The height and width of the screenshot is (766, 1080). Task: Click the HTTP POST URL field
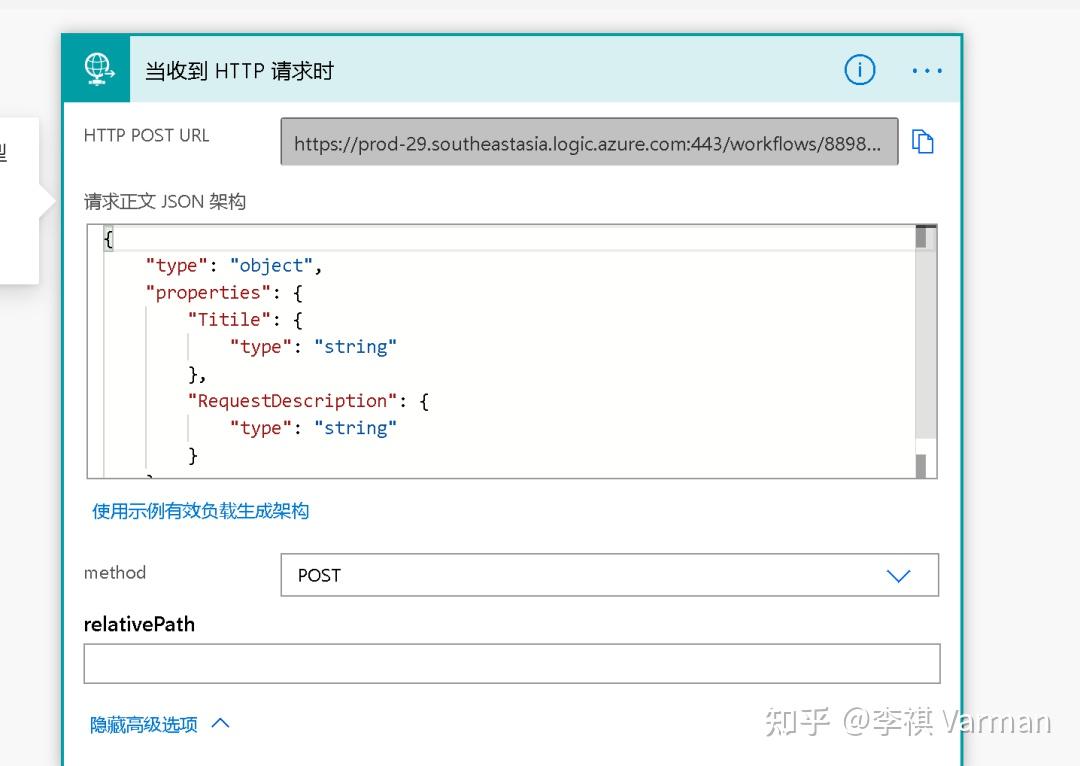coord(589,142)
